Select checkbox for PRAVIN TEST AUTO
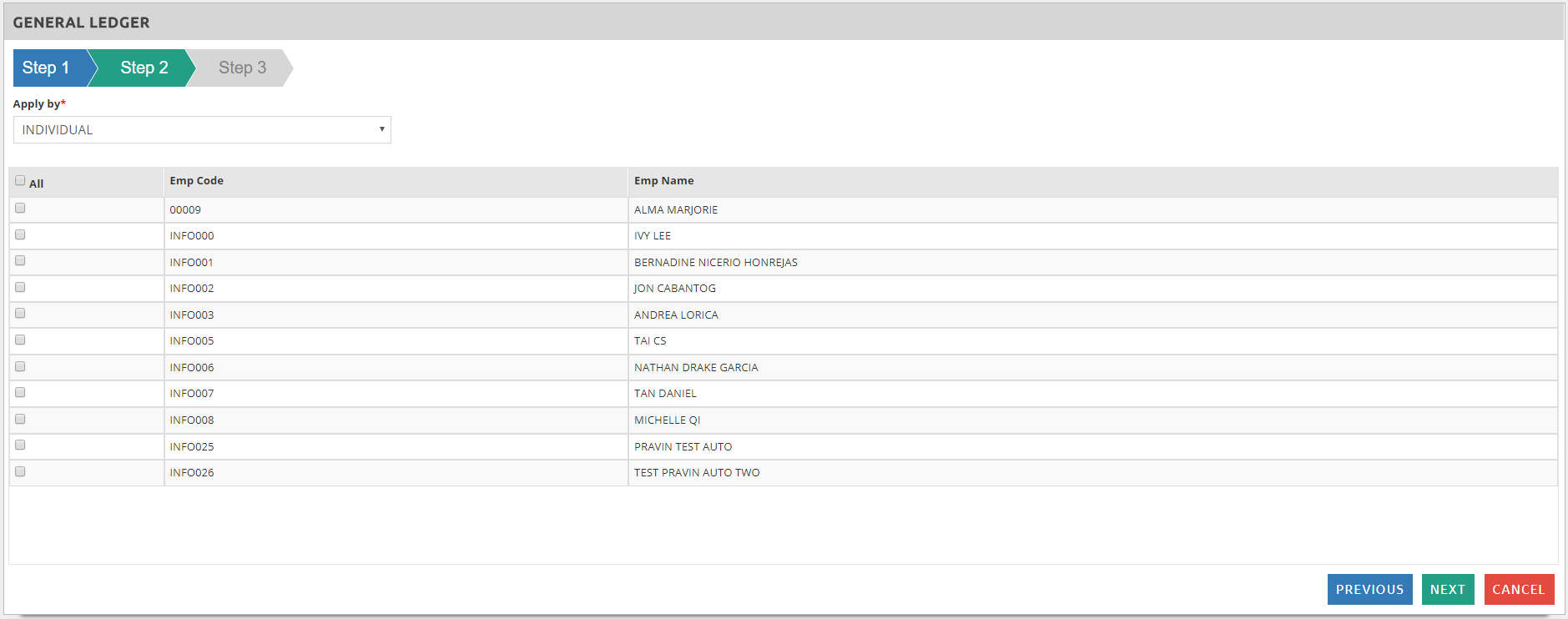The image size is (1568, 619). [x=20, y=445]
